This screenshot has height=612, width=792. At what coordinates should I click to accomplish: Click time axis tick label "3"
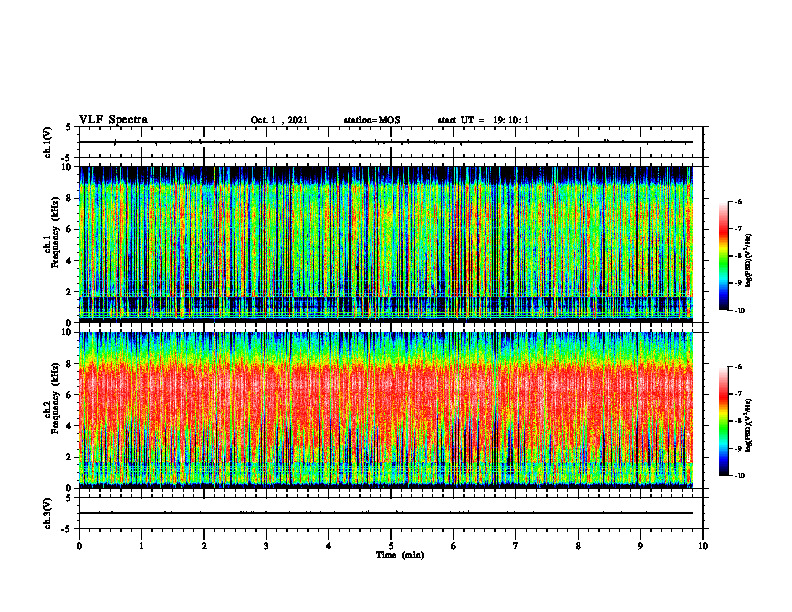(x=266, y=546)
